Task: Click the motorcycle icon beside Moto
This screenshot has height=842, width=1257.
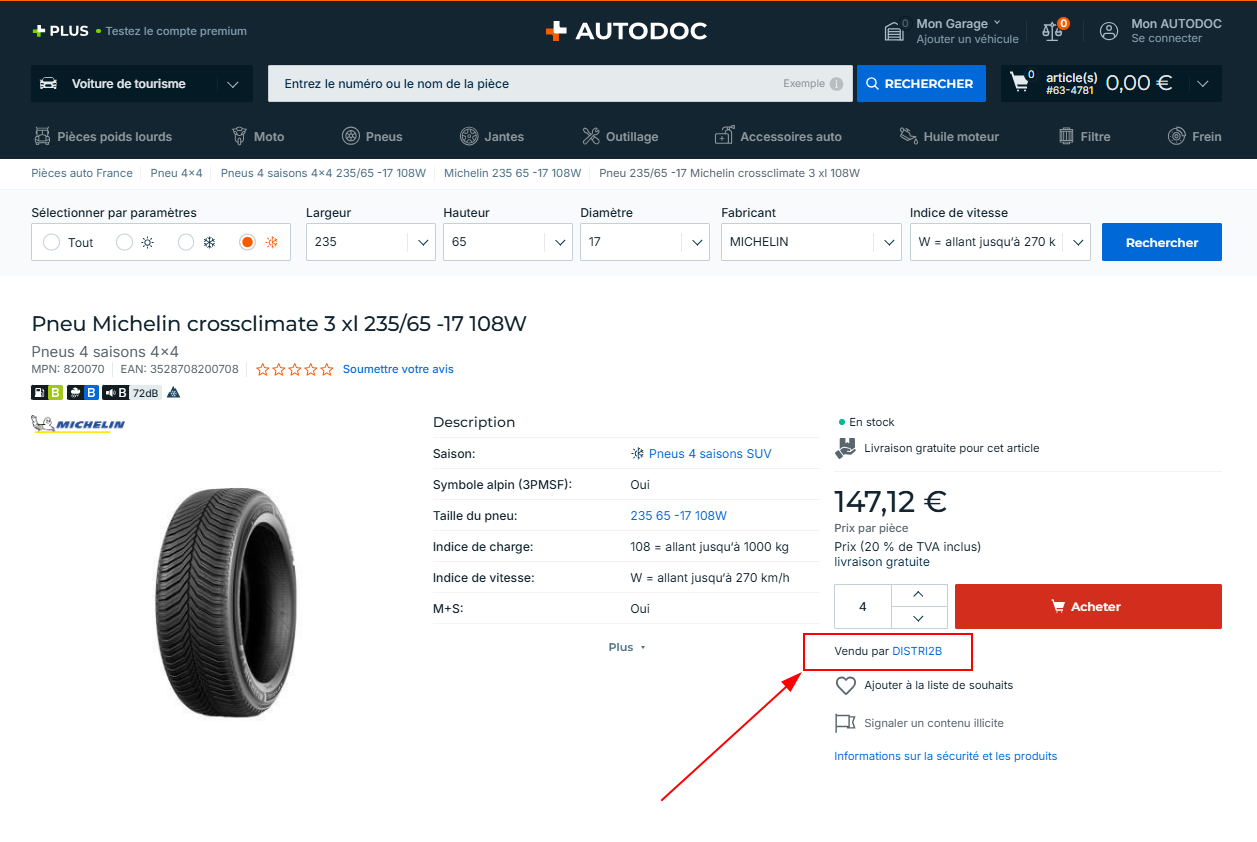Action: coord(239,136)
